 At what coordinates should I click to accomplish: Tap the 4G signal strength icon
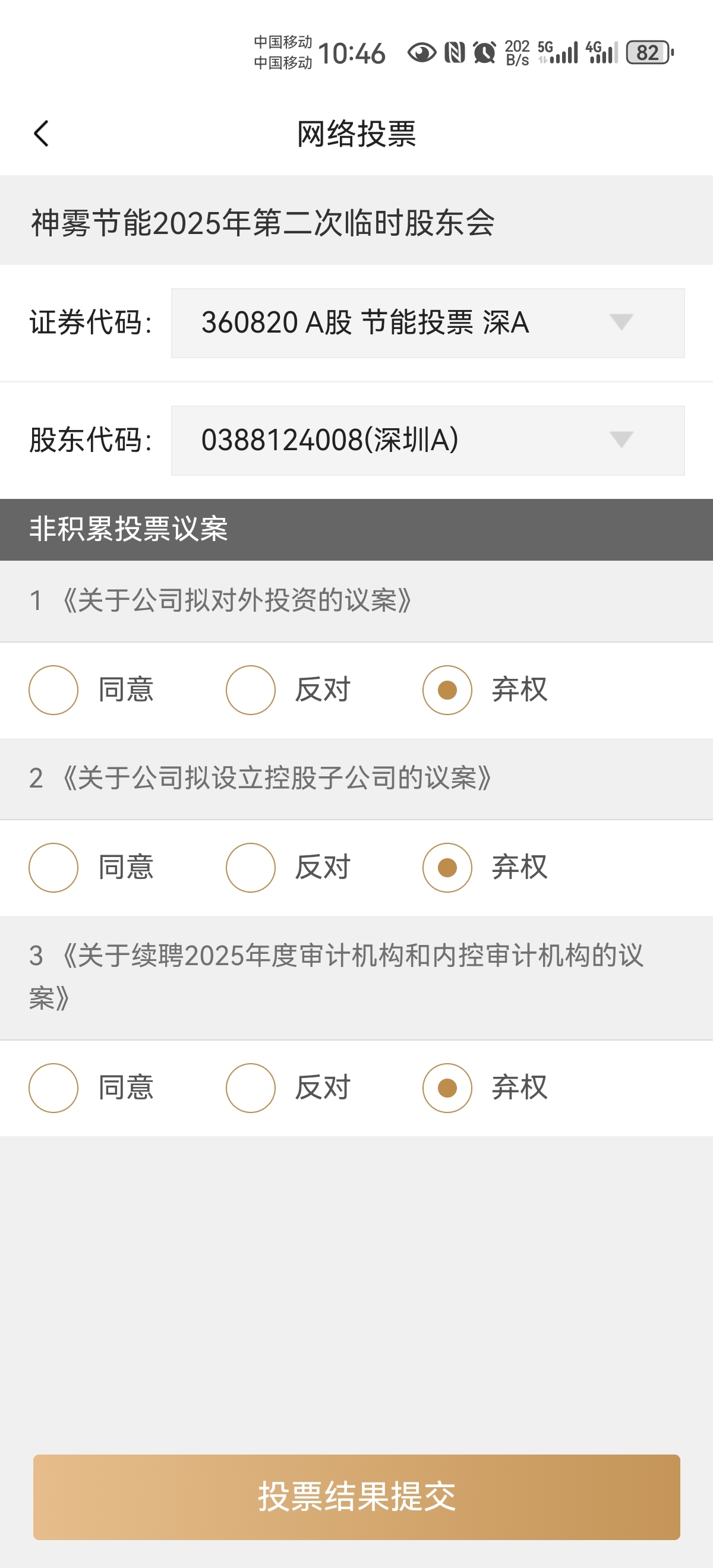pos(601,53)
